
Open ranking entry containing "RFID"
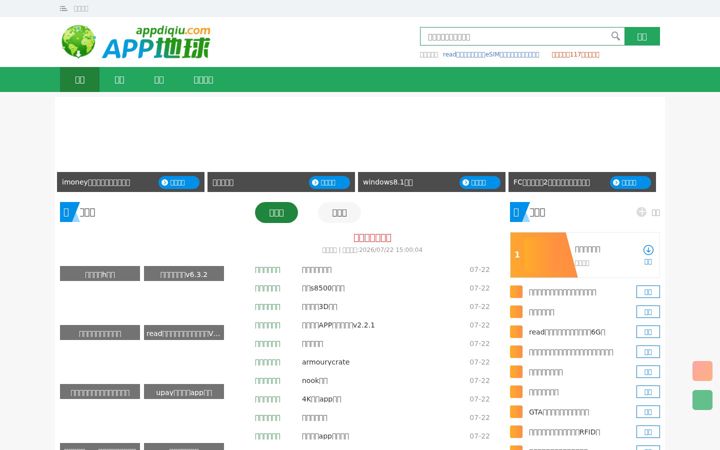click(564, 432)
